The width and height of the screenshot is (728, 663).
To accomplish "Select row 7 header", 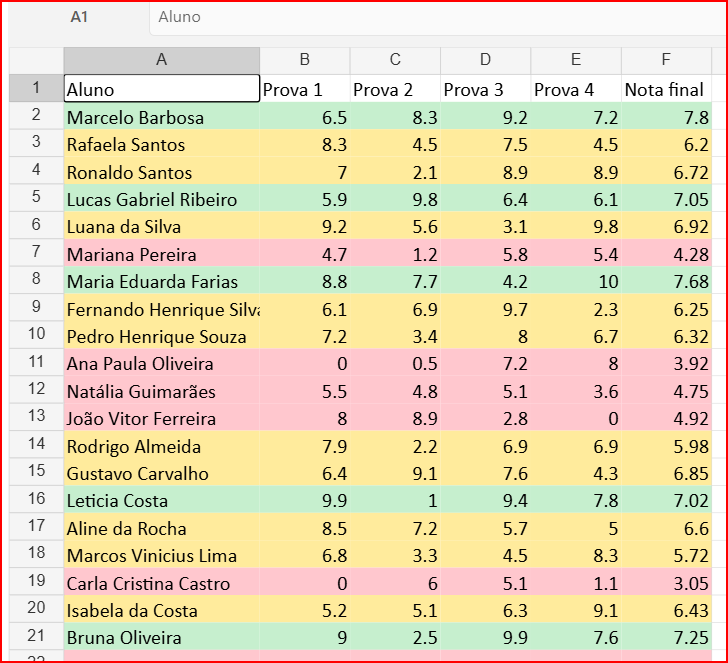I will pos(36,252).
